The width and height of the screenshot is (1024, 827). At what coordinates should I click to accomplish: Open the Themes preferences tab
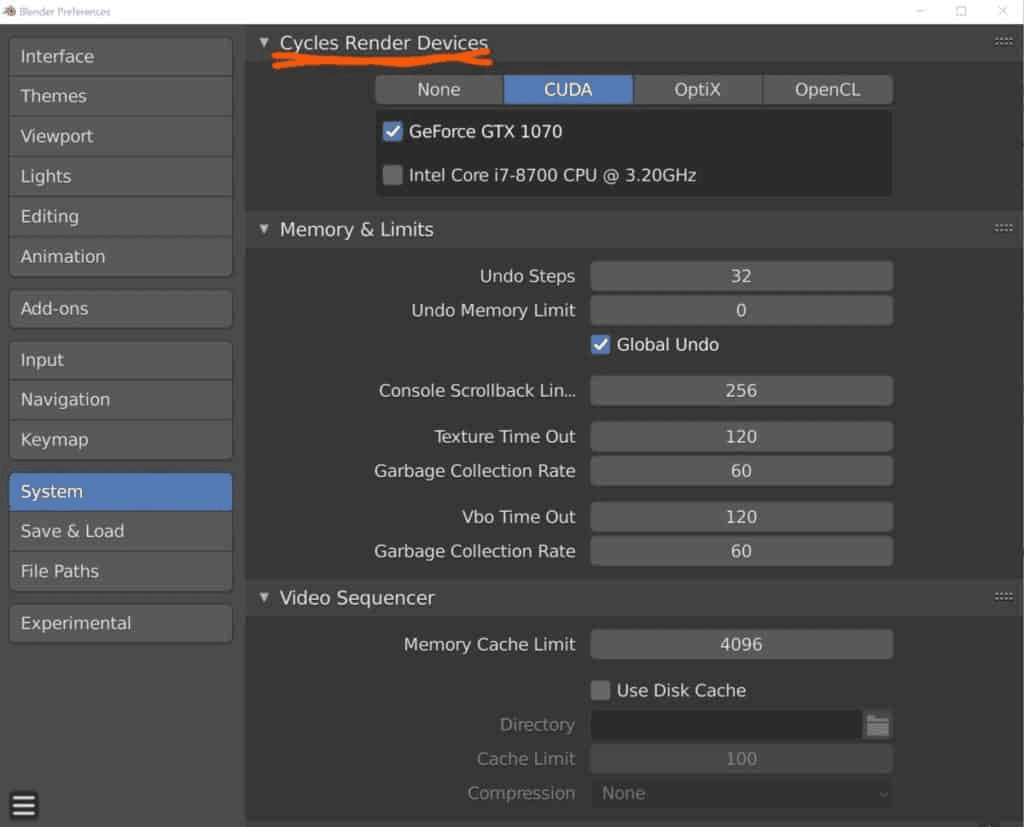(121, 96)
